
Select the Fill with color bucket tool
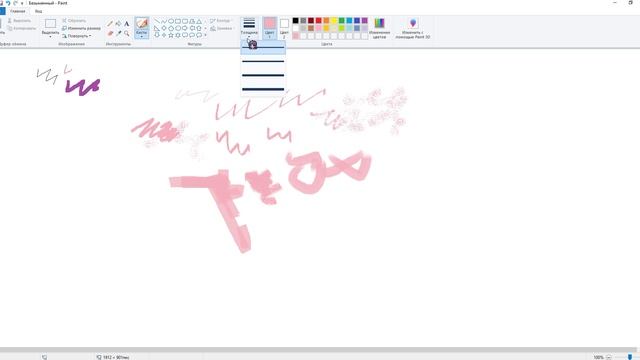(x=118, y=24)
